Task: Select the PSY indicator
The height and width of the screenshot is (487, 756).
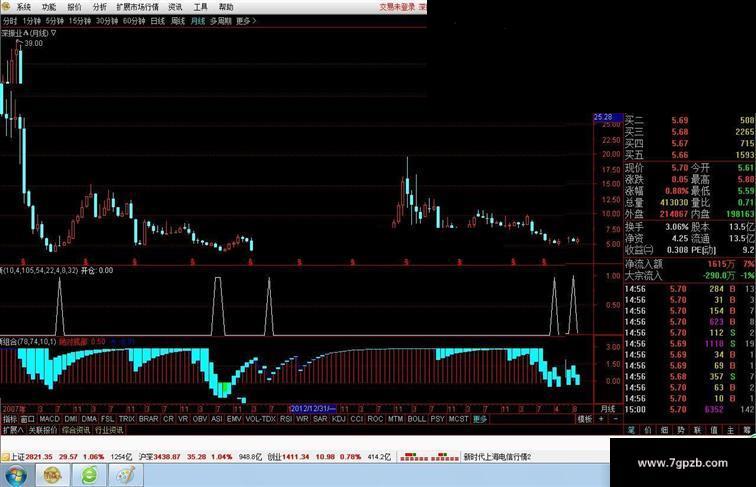Action: click(437, 419)
